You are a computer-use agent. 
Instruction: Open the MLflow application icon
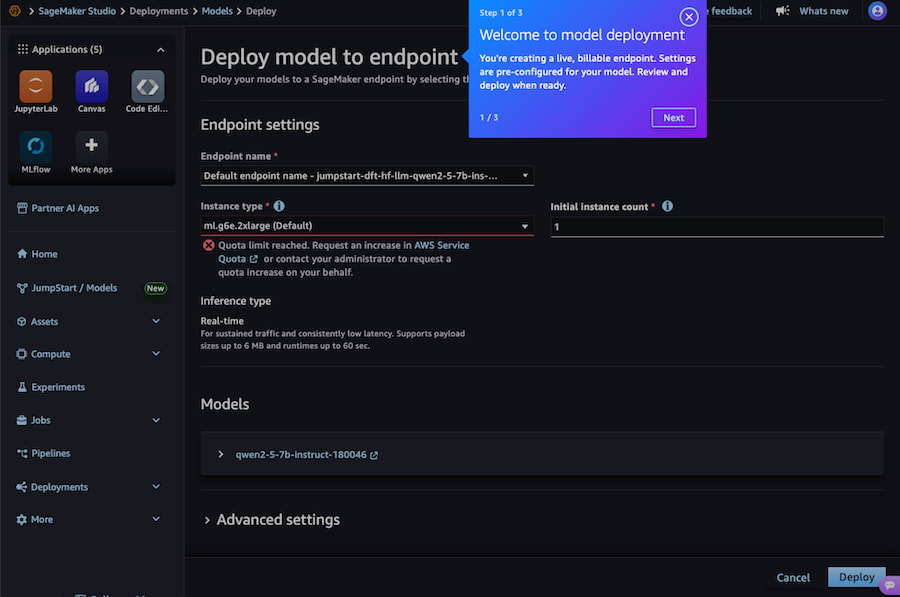point(36,146)
